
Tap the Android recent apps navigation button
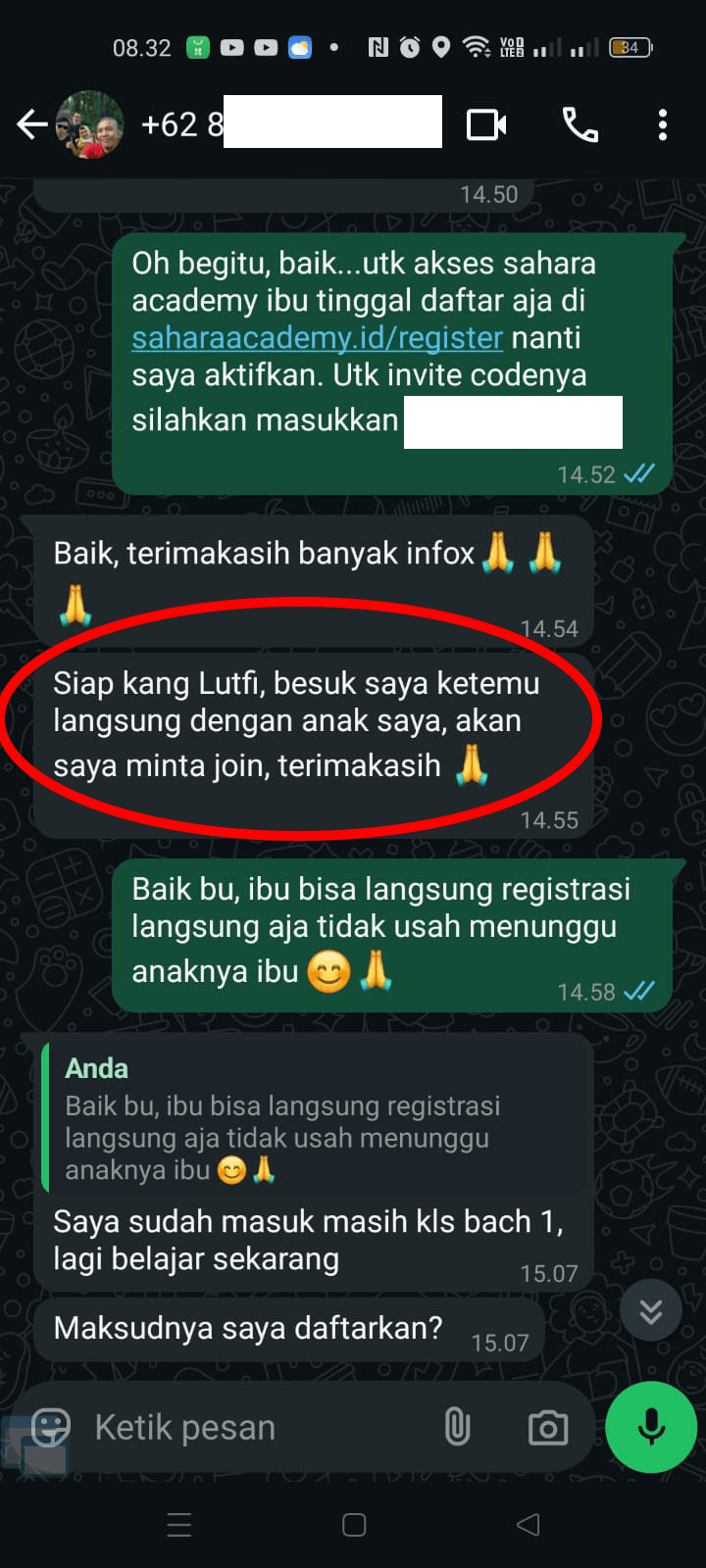179,1525
